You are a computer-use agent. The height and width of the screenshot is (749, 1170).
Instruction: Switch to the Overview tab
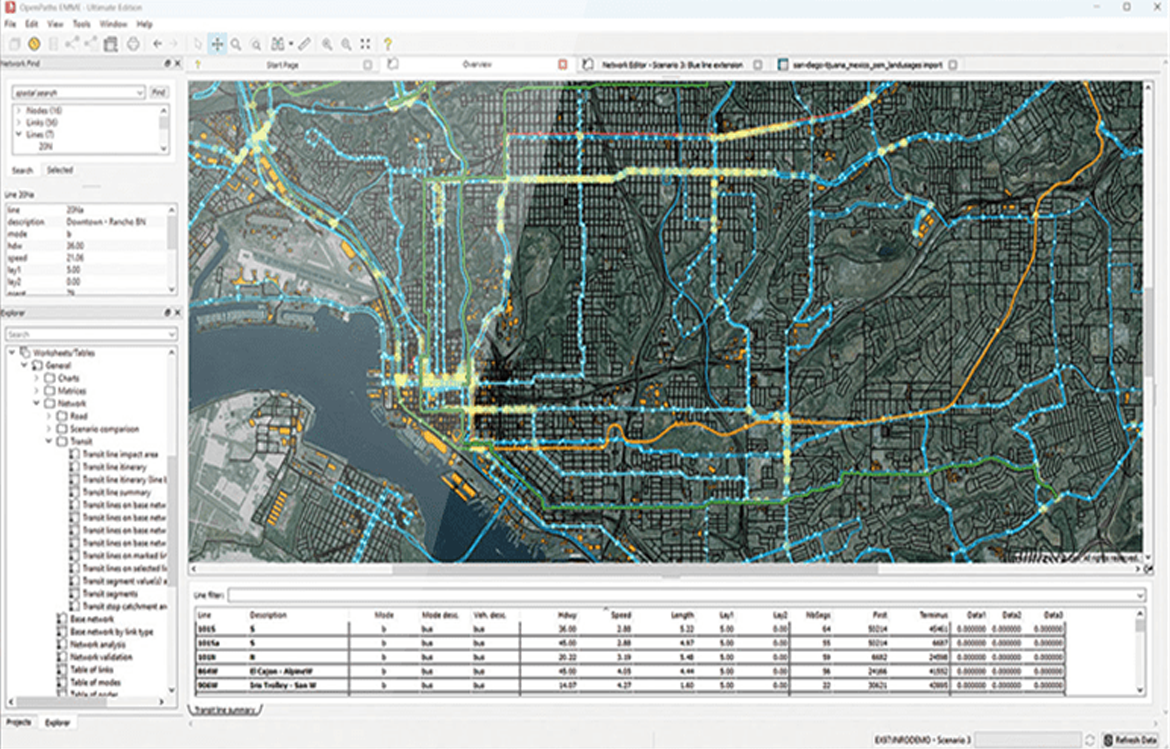pos(477,65)
